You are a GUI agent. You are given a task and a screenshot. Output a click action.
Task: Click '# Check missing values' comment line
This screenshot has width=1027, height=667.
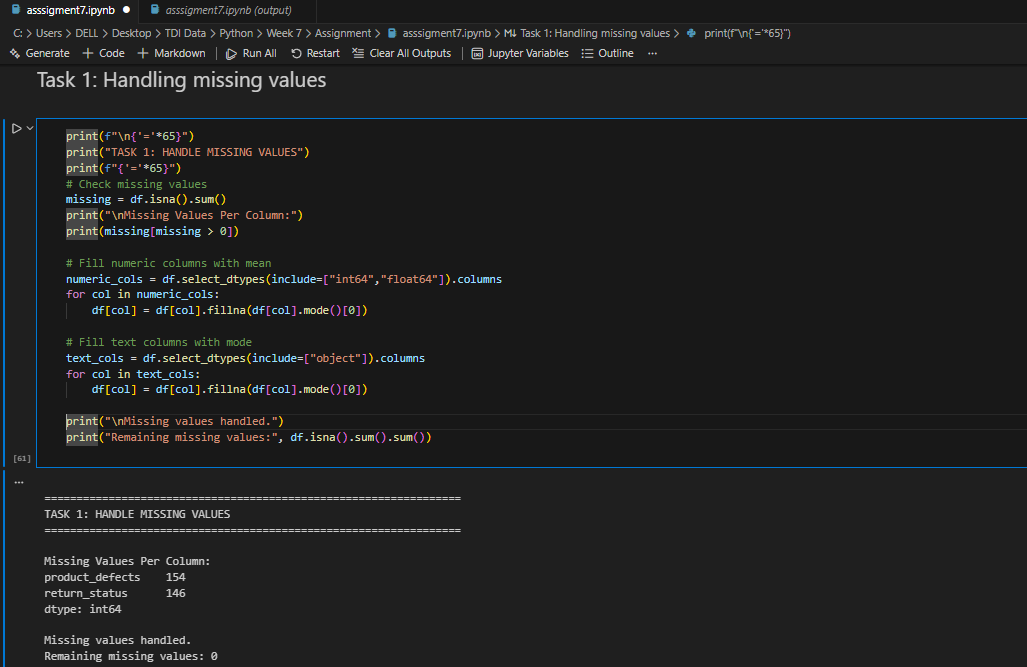[x=136, y=184]
